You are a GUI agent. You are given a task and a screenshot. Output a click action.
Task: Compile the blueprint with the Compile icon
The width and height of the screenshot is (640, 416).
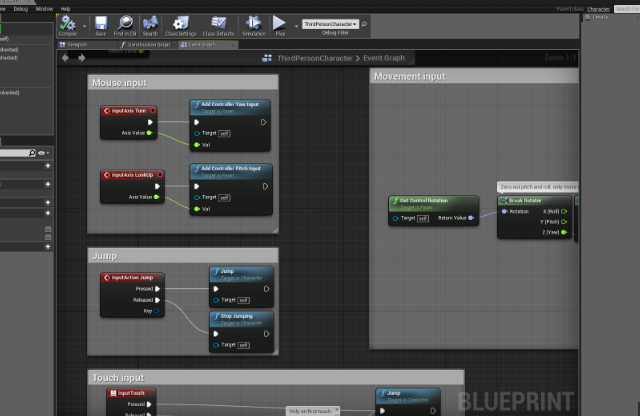click(x=68, y=26)
